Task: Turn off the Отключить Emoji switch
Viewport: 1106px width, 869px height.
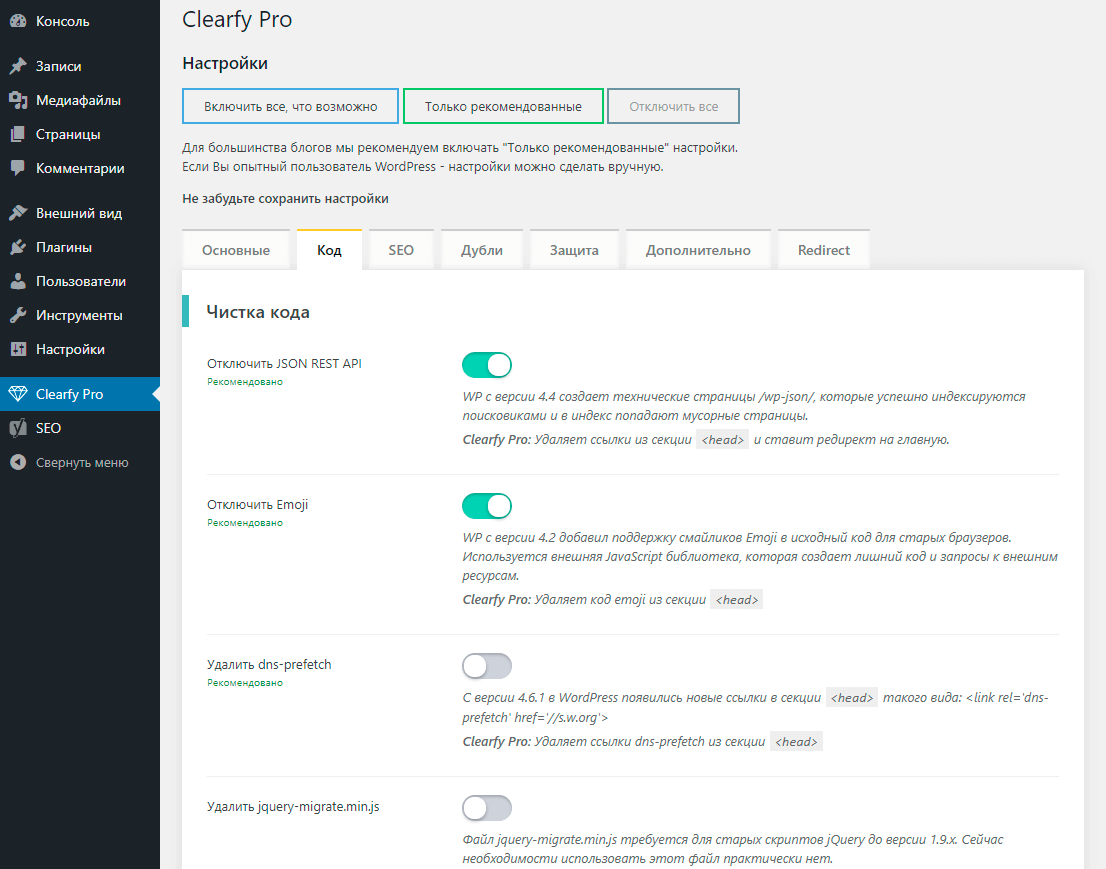Action: click(487, 506)
